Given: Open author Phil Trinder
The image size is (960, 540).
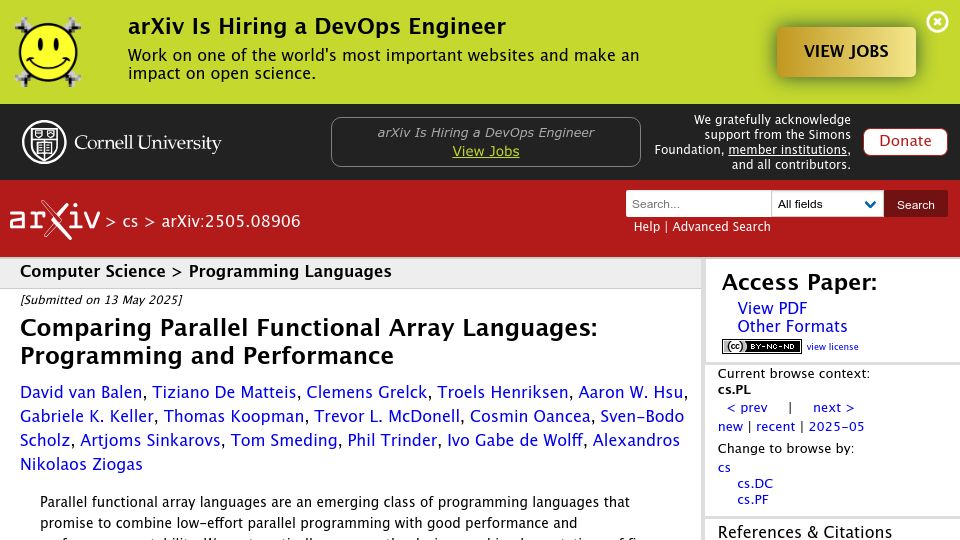Looking at the screenshot, I should pyautogui.click(x=392, y=440).
